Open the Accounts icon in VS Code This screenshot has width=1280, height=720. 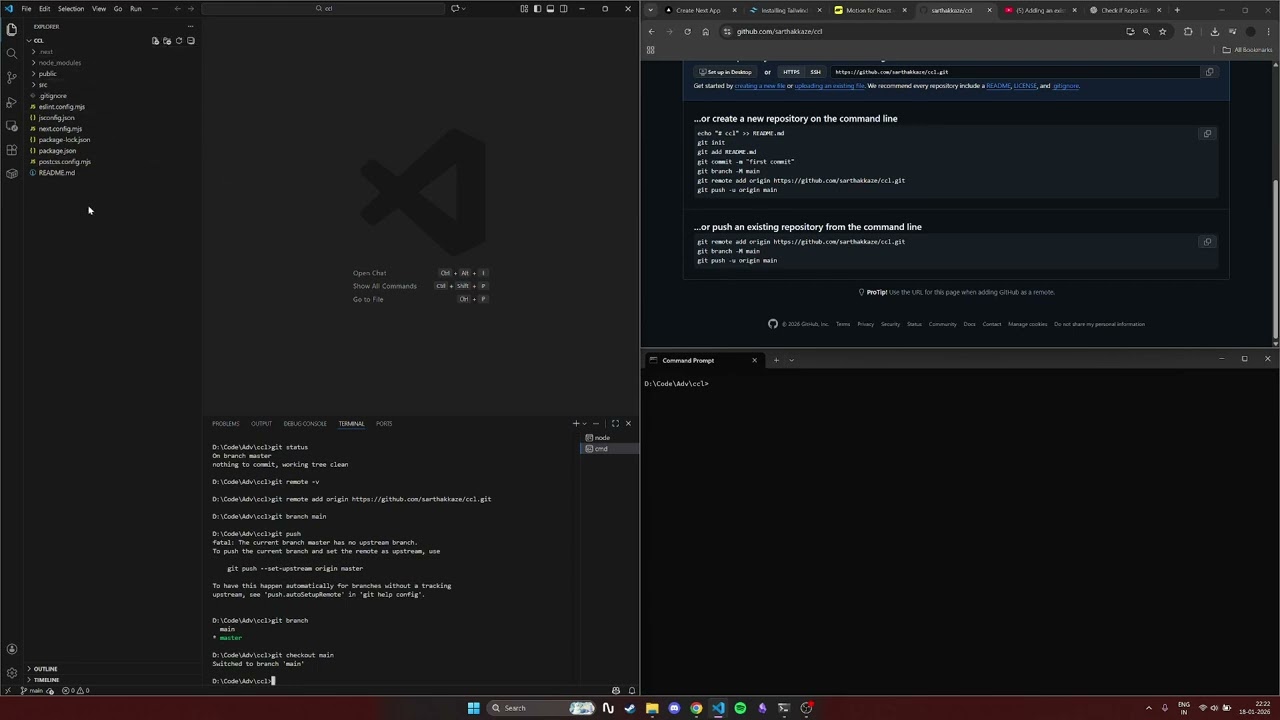[12, 649]
